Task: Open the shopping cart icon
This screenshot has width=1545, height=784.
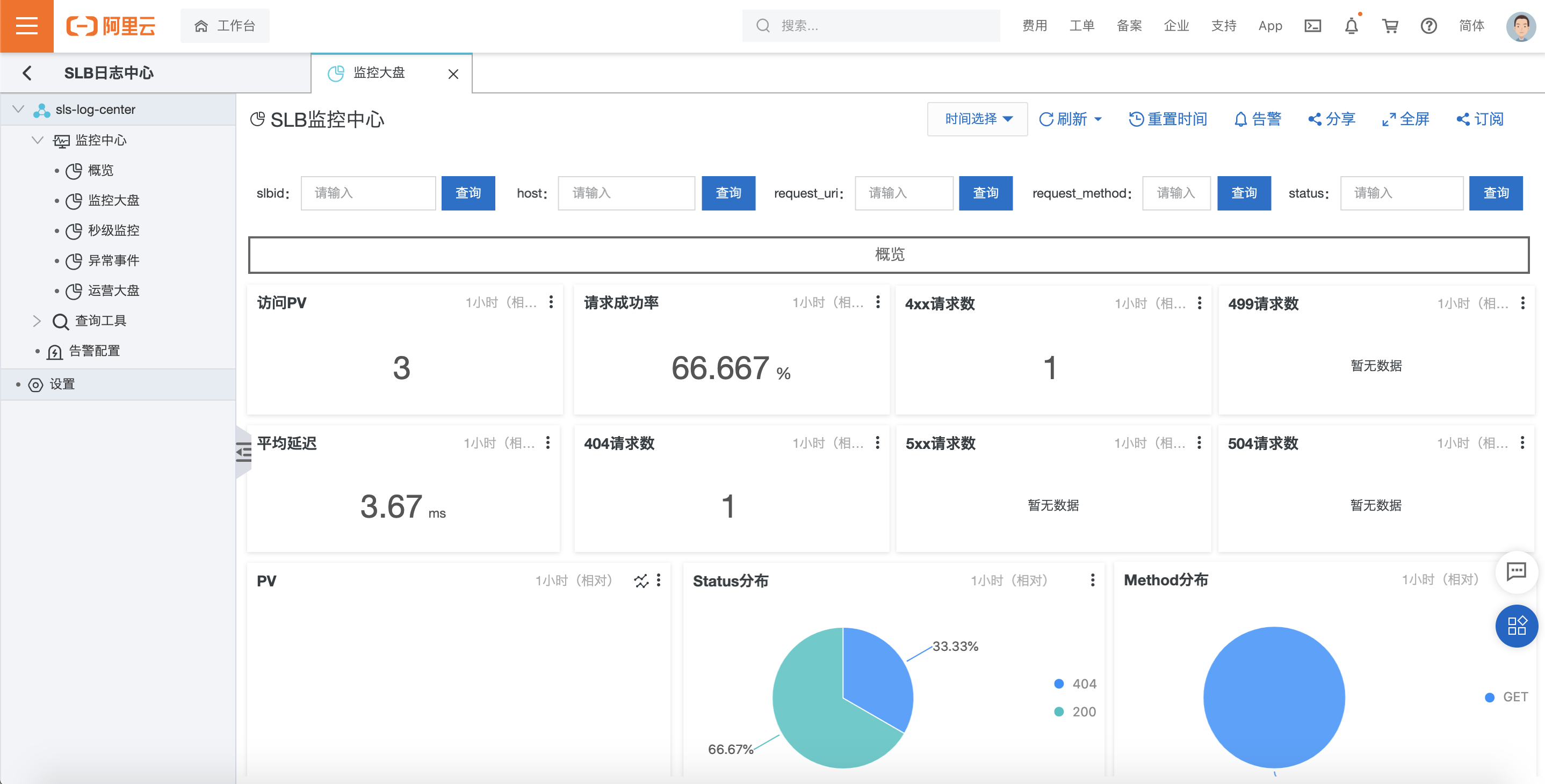Action: click(1390, 26)
